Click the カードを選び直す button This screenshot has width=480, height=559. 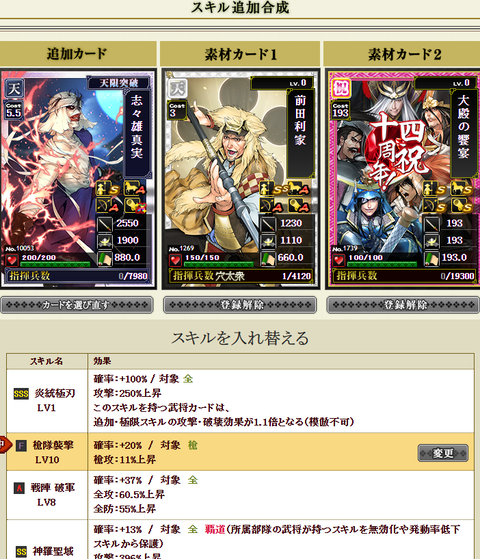pyautogui.click(x=77, y=305)
